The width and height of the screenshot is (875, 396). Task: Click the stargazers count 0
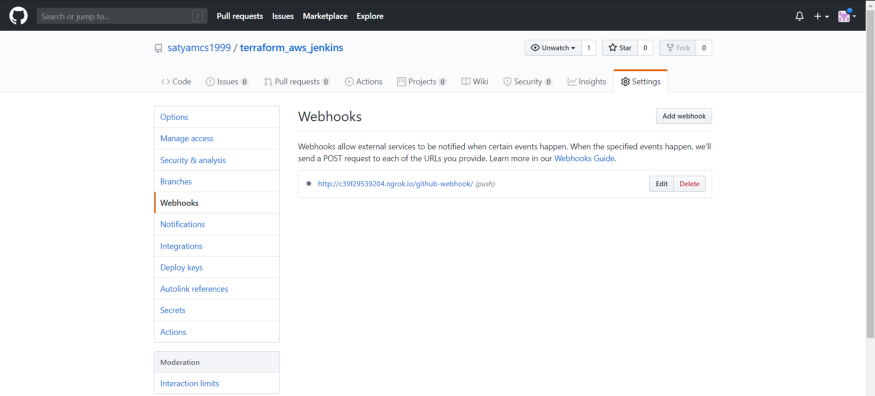click(x=645, y=48)
